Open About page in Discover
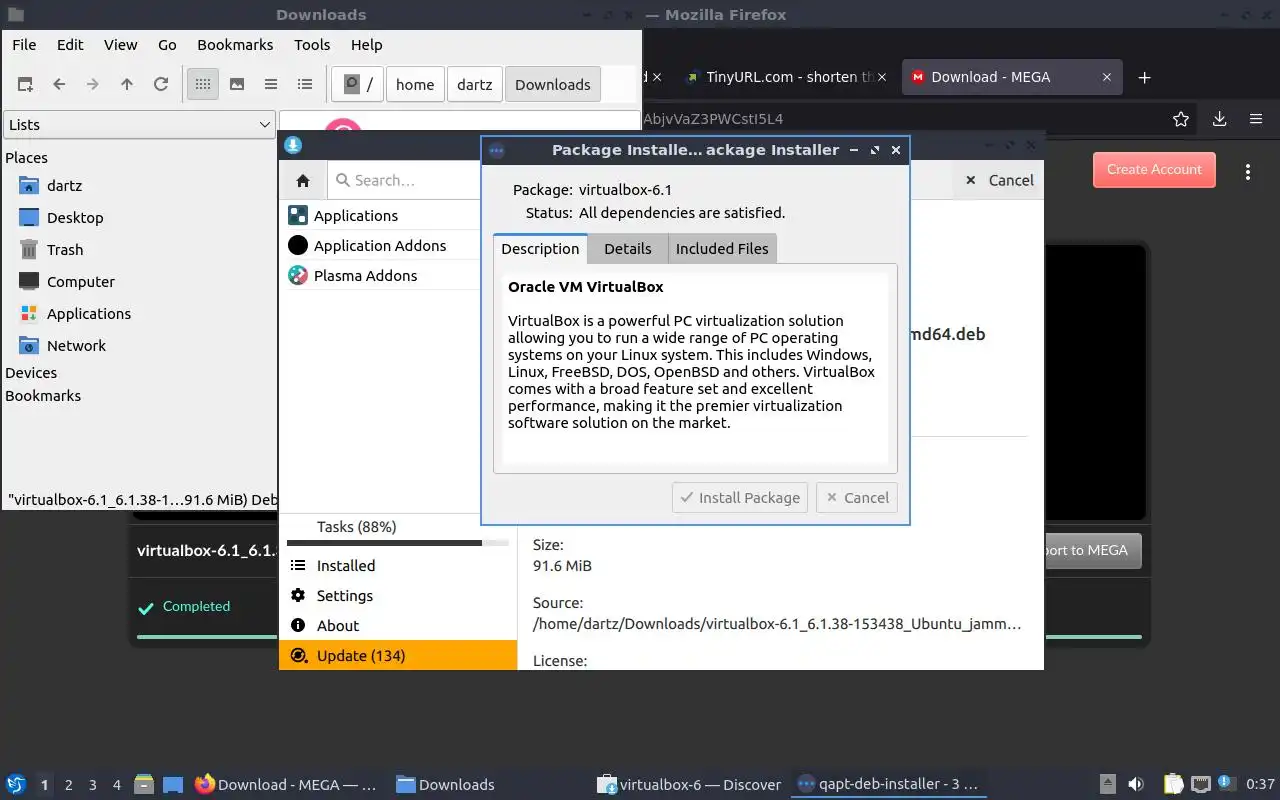This screenshot has width=1280, height=800. [398, 626]
